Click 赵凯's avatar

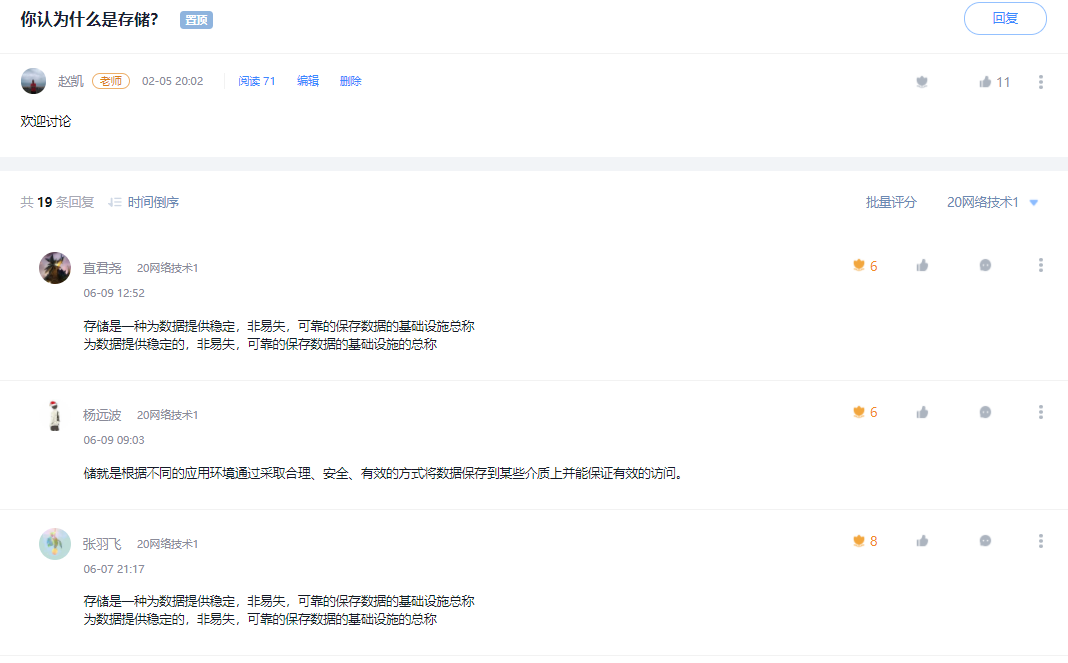coord(33,81)
